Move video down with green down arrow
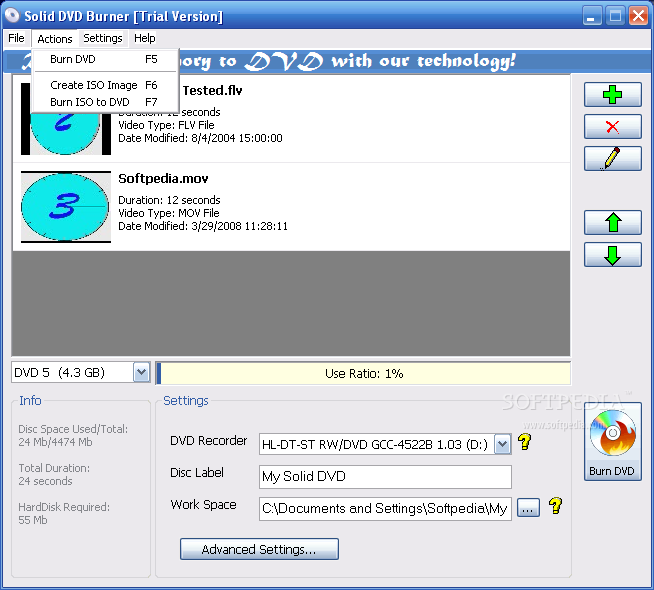This screenshot has height=590, width=654. click(x=612, y=255)
